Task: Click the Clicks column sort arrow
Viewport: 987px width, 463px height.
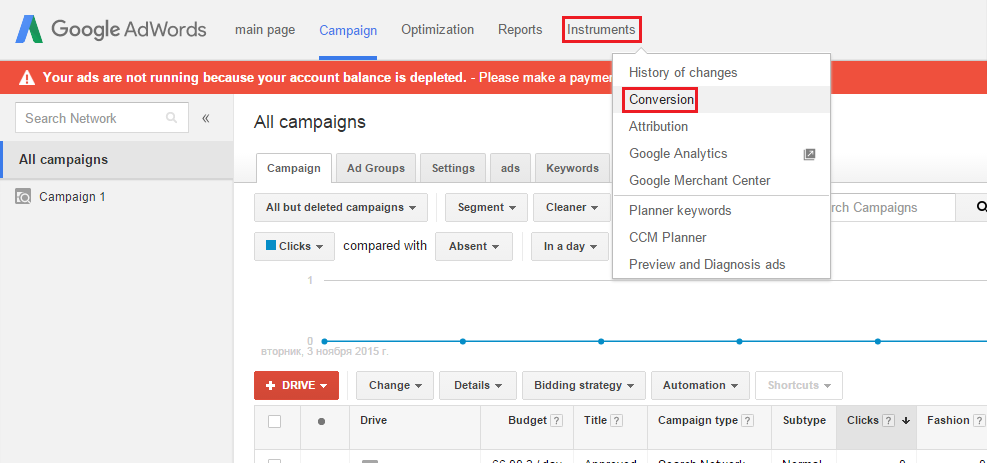Action: pyautogui.click(x=906, y=421)
